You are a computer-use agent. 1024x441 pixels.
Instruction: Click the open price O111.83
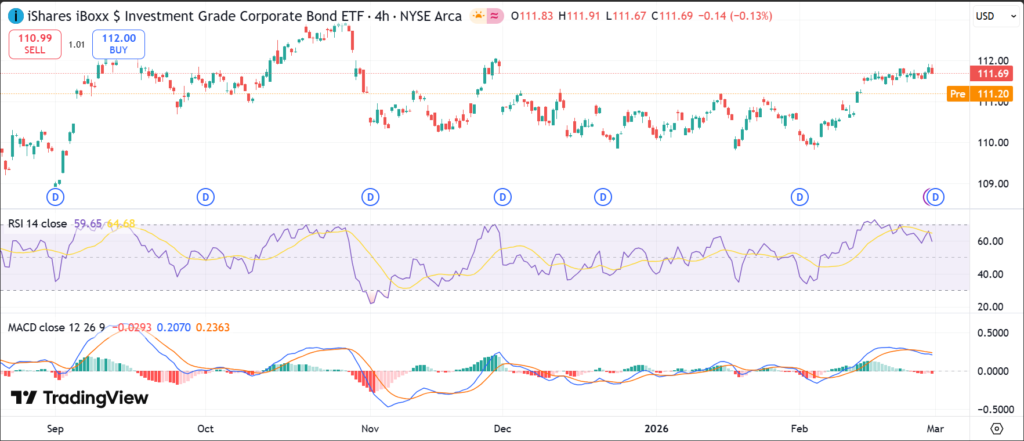[x=532, y=16]
